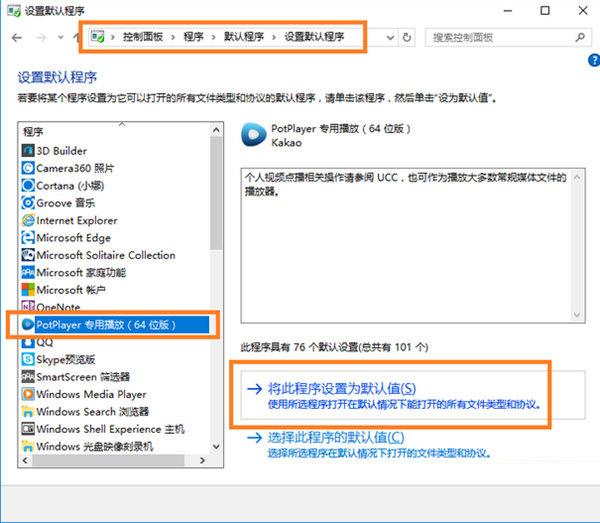Click the Microsoft 帐户 icon
Screen dimensions: 600x523
click(x=28, y=290)
